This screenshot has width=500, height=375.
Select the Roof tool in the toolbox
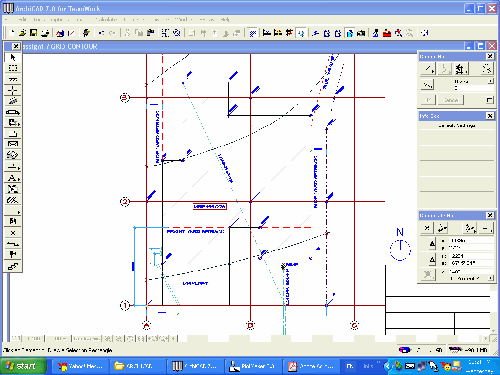tap(13, 145)
